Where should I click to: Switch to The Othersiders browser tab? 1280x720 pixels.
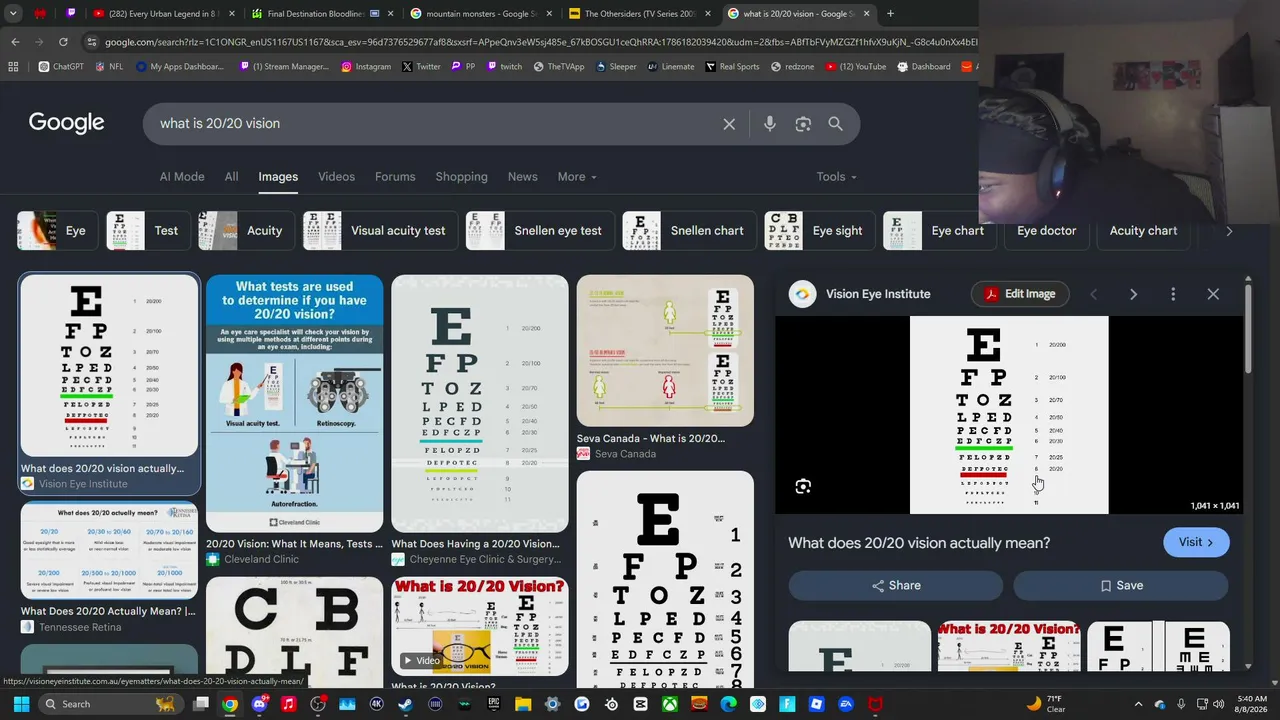point(640,14)
